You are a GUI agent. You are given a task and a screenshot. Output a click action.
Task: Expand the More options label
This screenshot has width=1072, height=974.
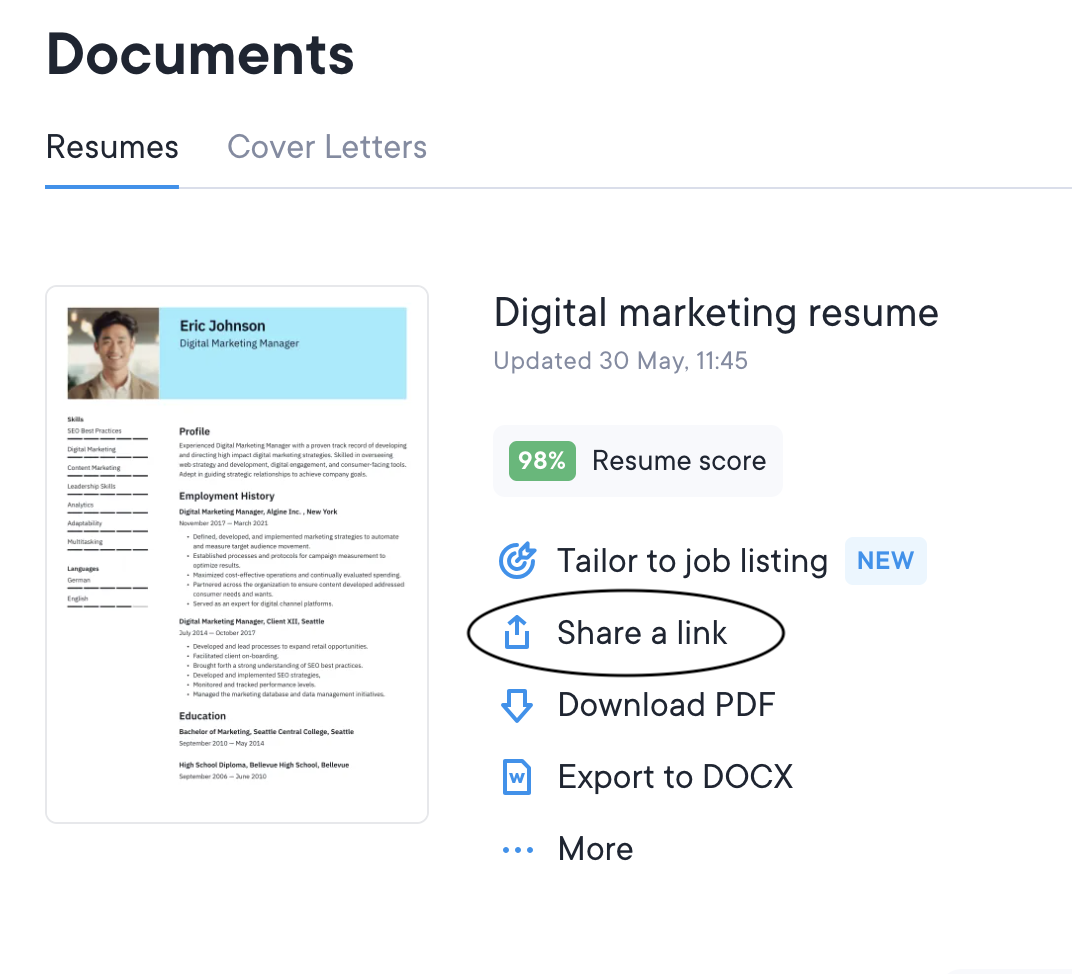(595, 849)
